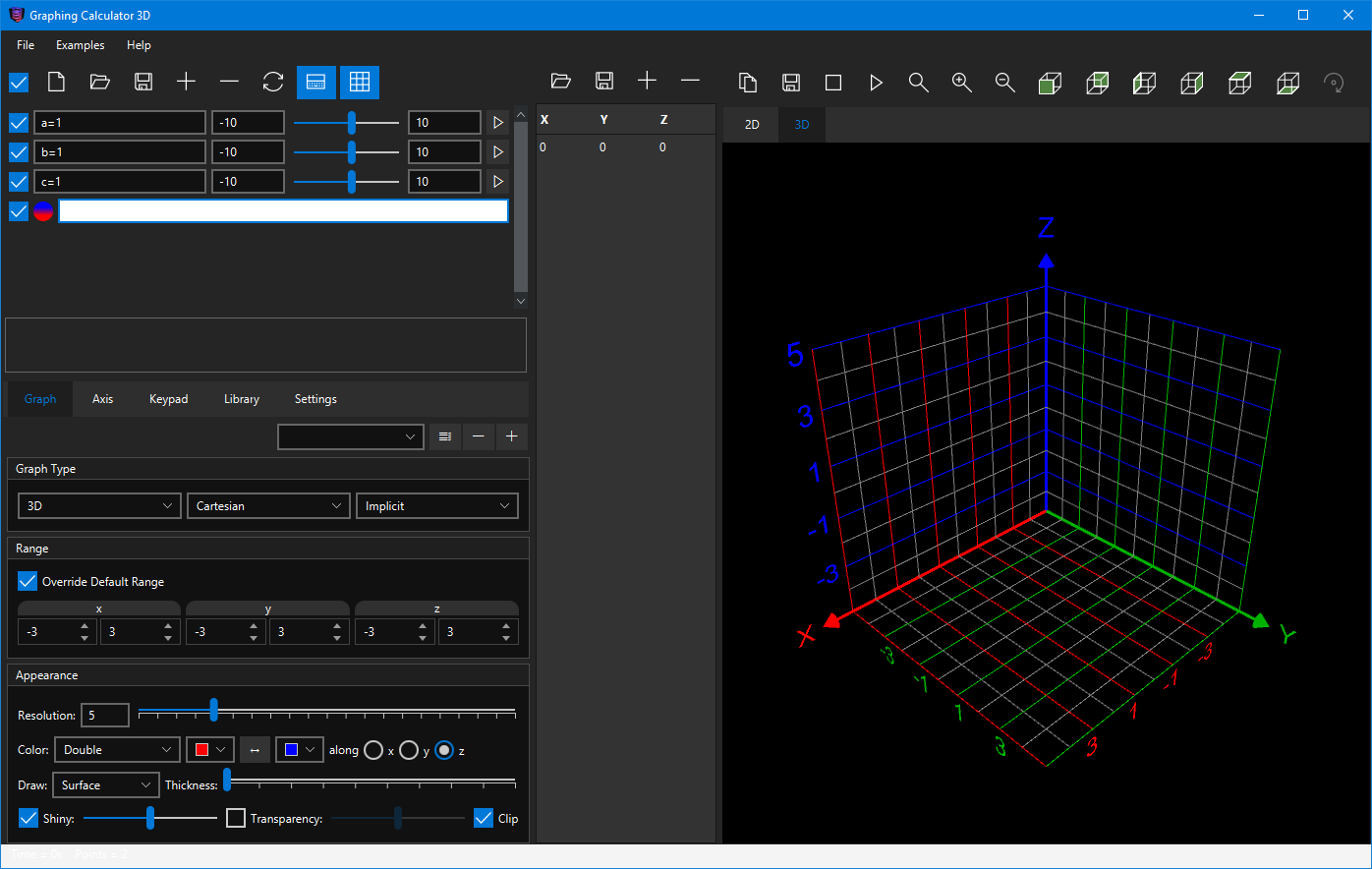Enable the Transparency checkbox
This screenshot has height=869, width=1372.
point(236,818)
